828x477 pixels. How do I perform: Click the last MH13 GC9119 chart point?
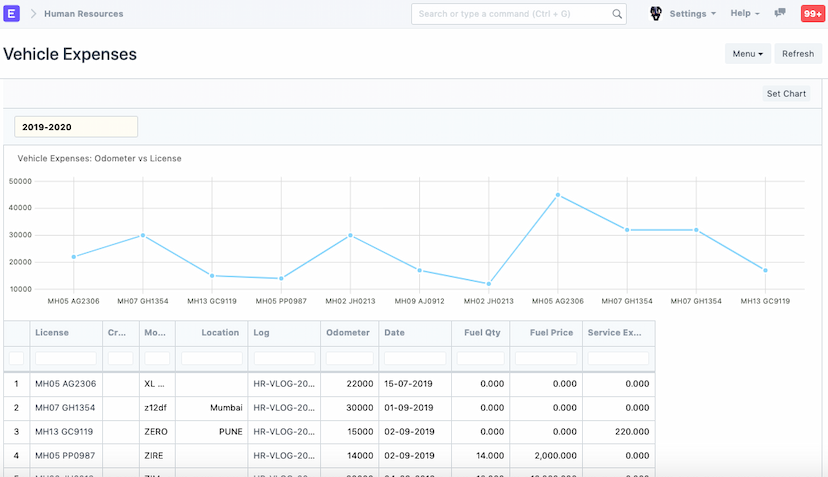coord(765,270)
